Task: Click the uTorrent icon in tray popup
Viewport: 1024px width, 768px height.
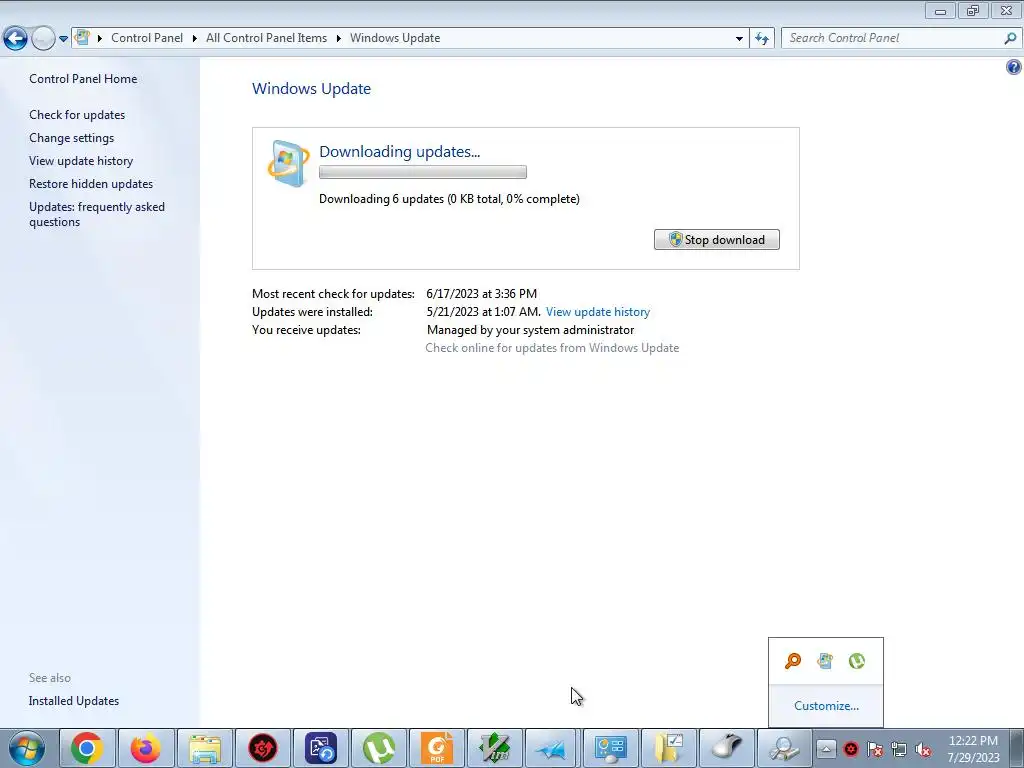Action: click(857, 661)
